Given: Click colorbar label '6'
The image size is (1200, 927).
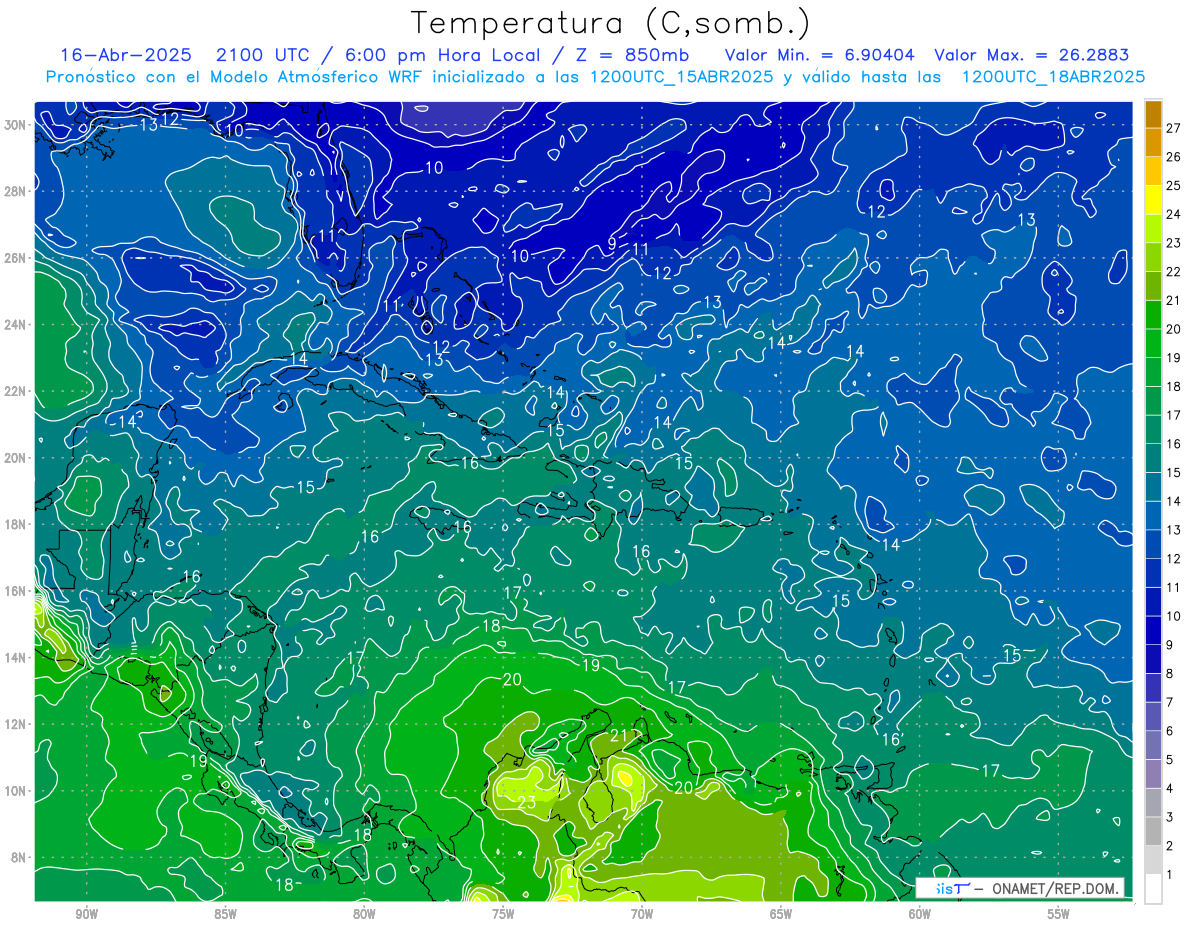Looking at the screenshot, I should coord(1170,731).
